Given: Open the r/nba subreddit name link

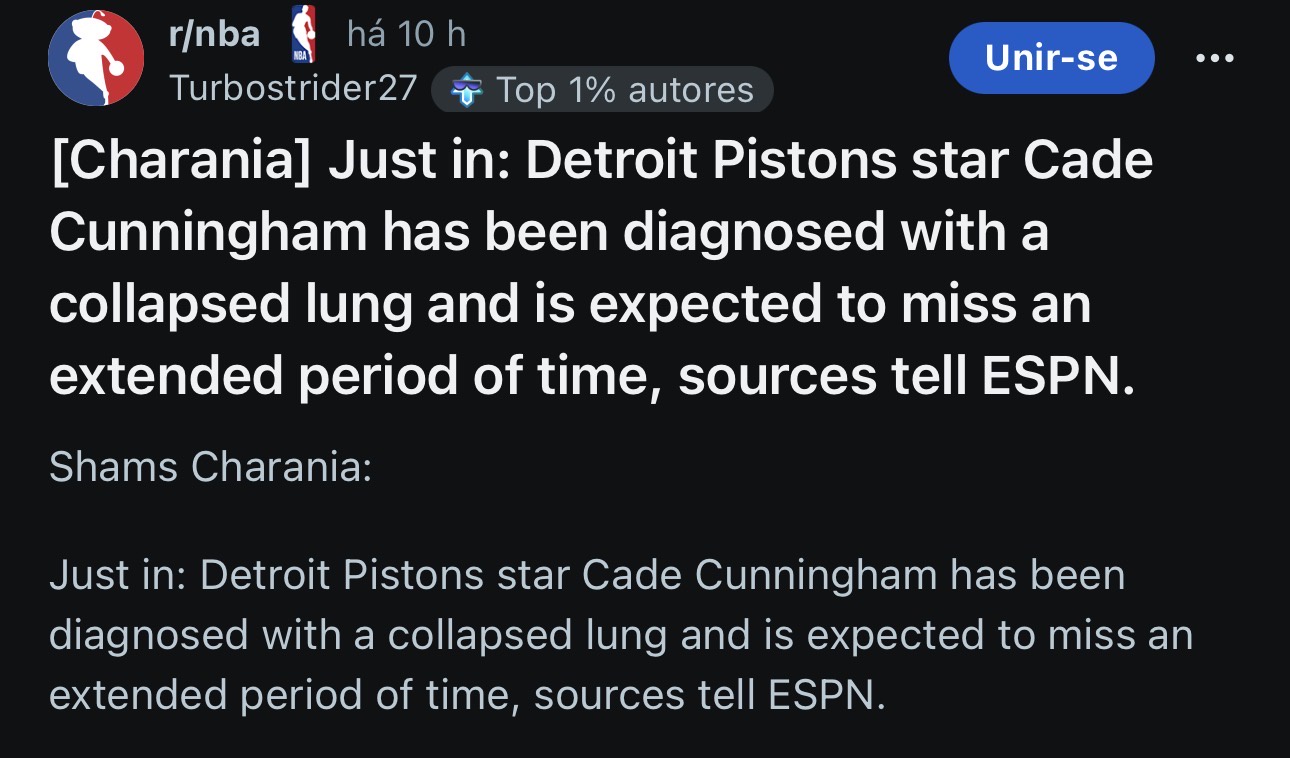Looking at the screenshot, I should tap(214, 35).
